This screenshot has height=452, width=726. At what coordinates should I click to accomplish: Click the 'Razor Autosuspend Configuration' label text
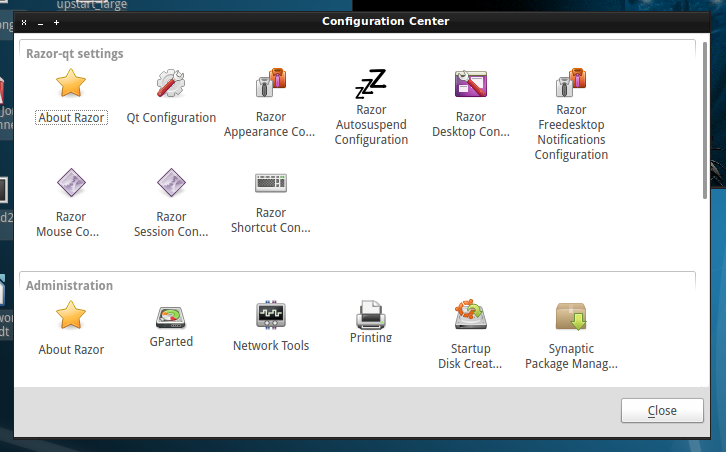pyautogui.click(x=371, y=125)
